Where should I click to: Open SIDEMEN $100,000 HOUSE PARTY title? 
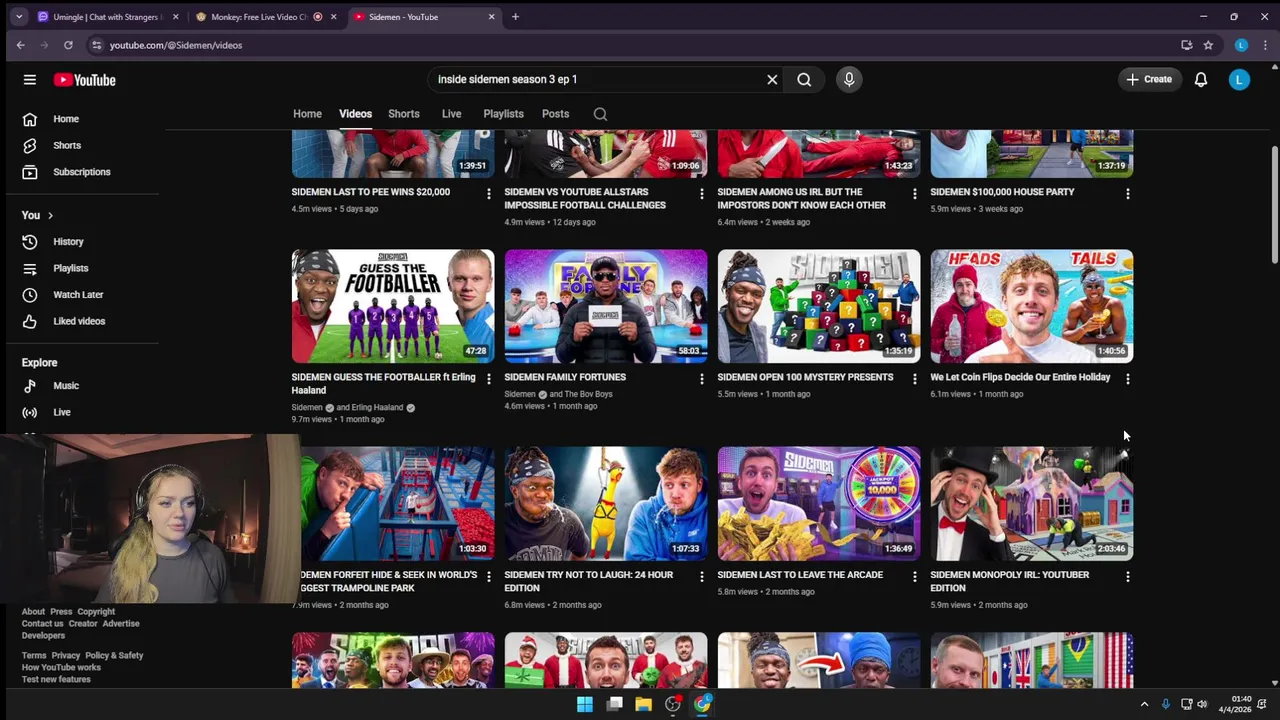[1002, 192]
